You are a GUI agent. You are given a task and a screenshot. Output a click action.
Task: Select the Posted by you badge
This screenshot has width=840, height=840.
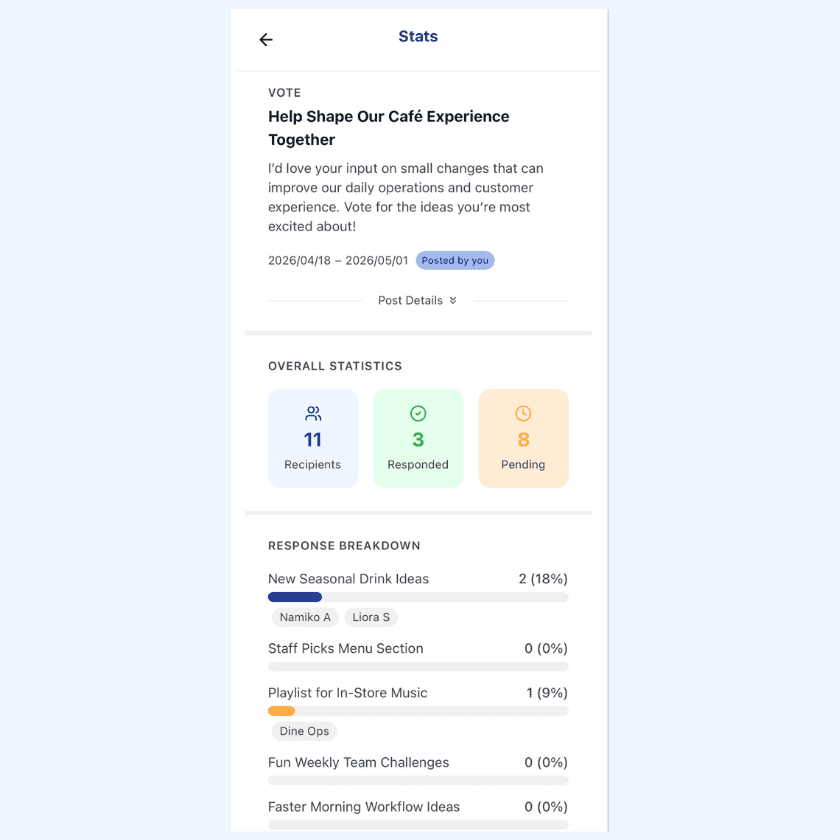[455, 260]
